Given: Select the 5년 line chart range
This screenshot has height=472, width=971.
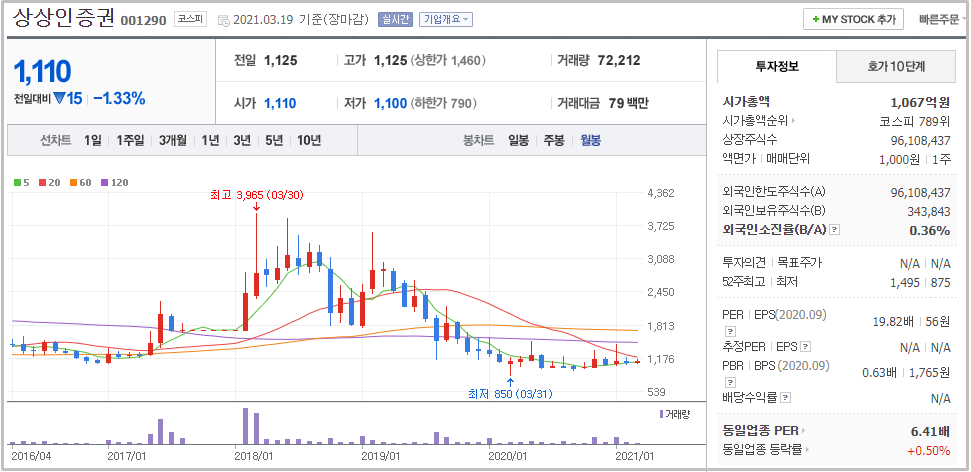Looking at the screenshot, I should pyautogui.click(x=274, y=141).
